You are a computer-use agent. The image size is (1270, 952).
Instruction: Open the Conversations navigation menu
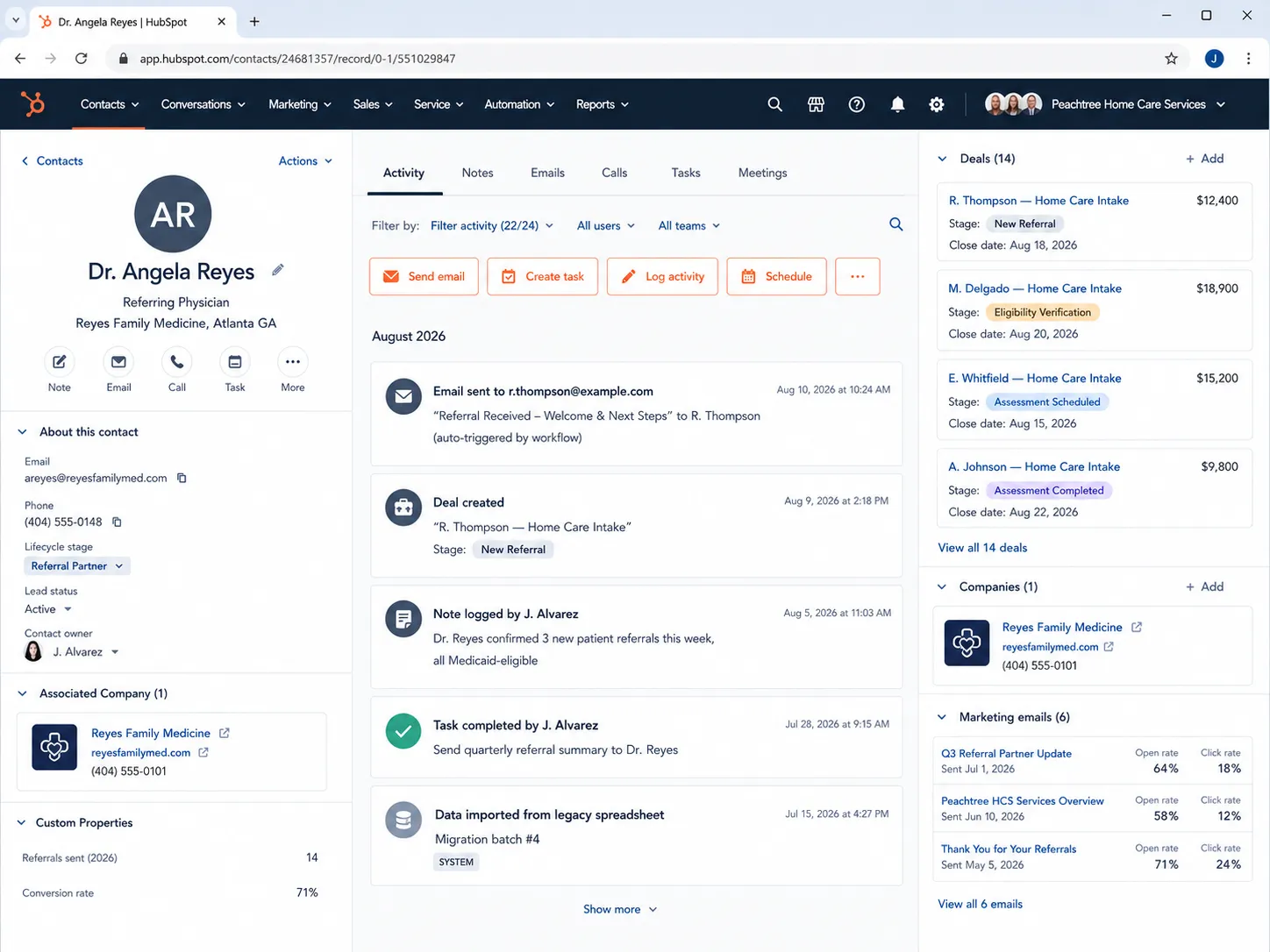203,104
